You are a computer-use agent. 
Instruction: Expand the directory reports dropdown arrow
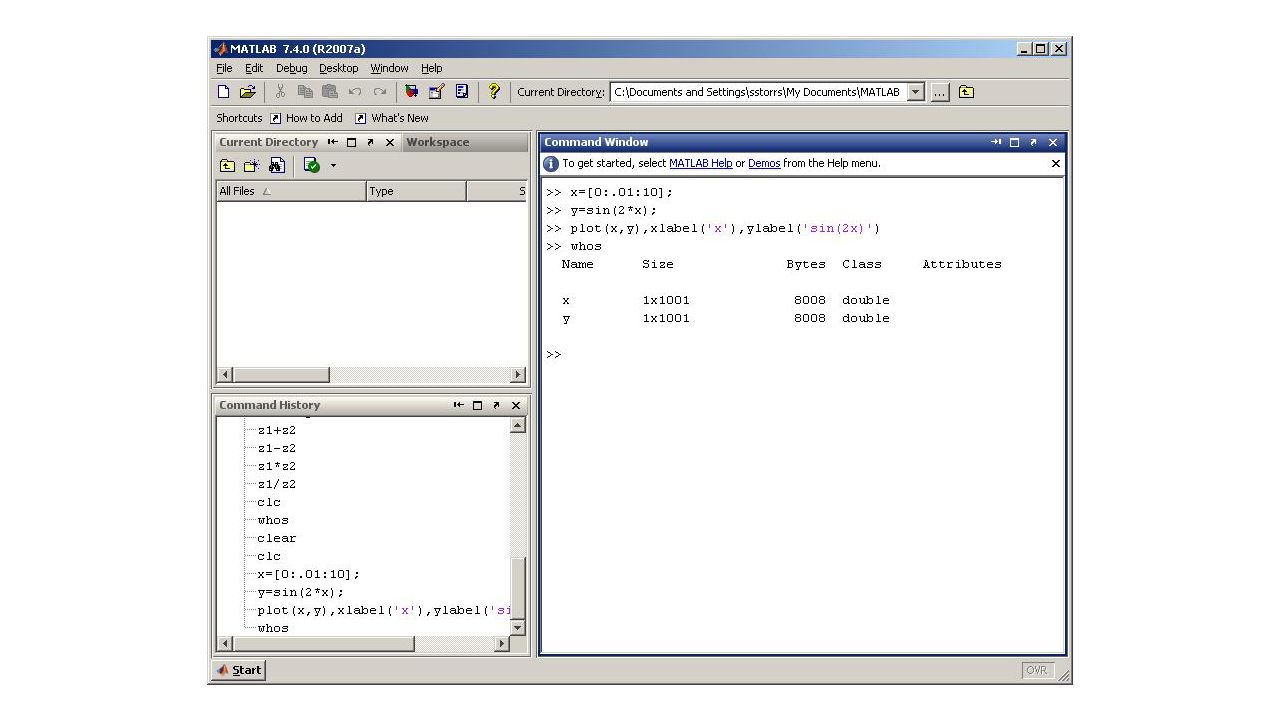[x=333, y=166]
